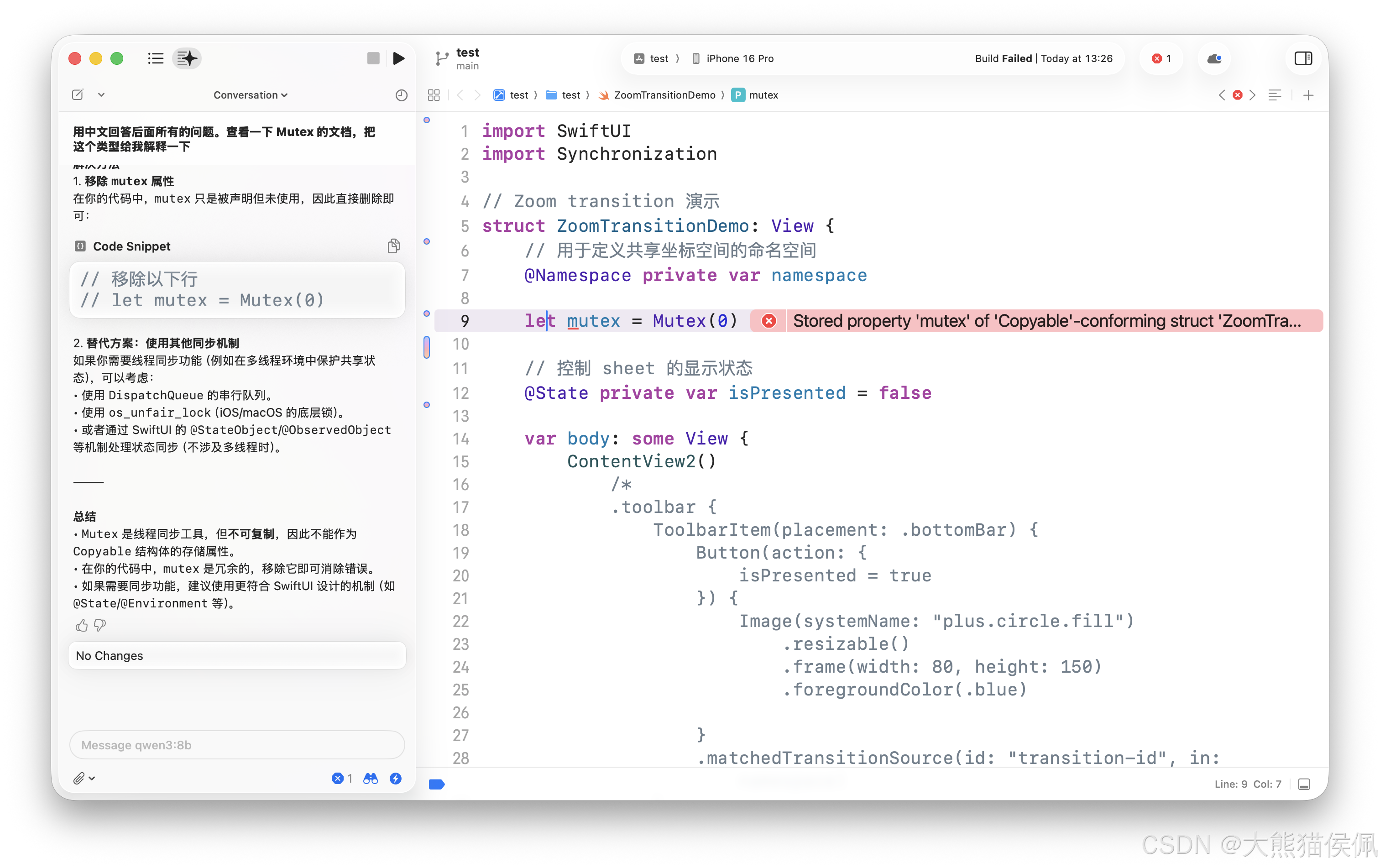Click the change bar next to line 10
1380x868 pixels.
[x=426, y=347]
